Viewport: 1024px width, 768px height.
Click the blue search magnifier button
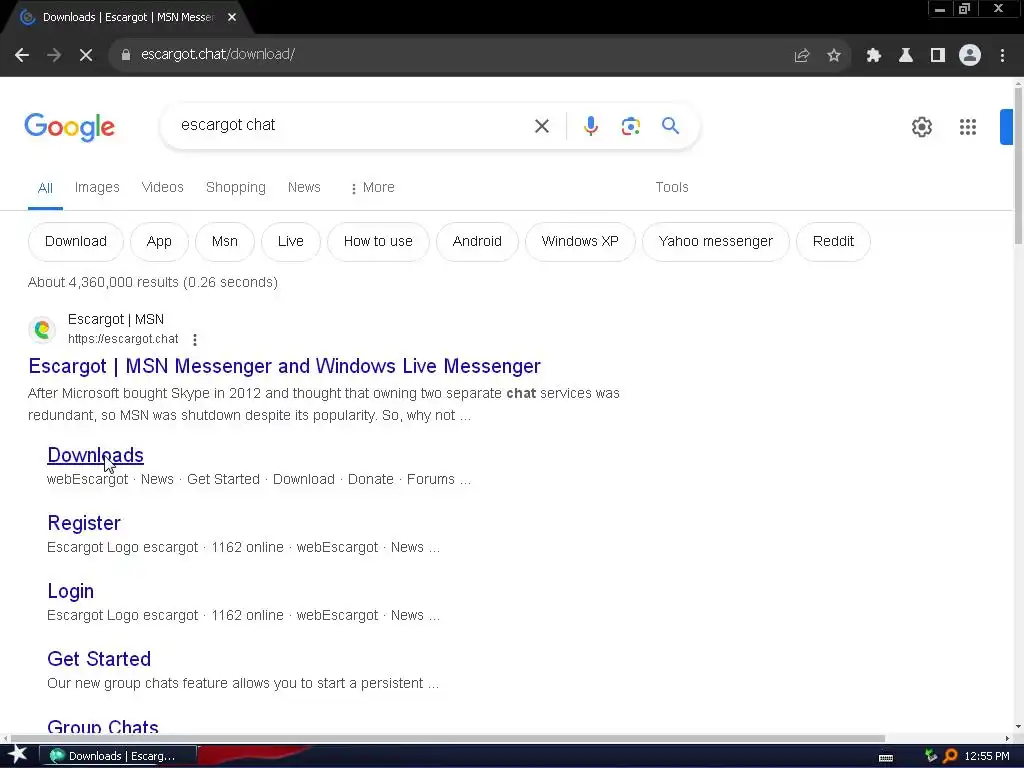(670, 125)
